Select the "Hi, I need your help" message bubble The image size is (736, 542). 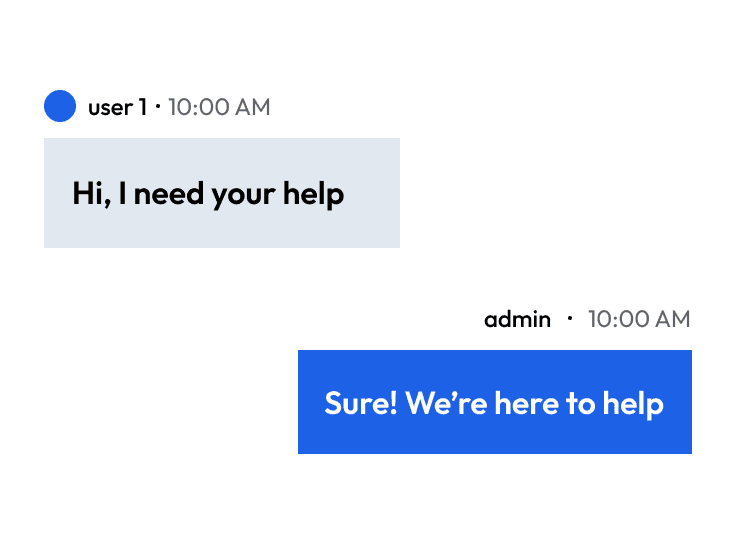pos(221,193)
